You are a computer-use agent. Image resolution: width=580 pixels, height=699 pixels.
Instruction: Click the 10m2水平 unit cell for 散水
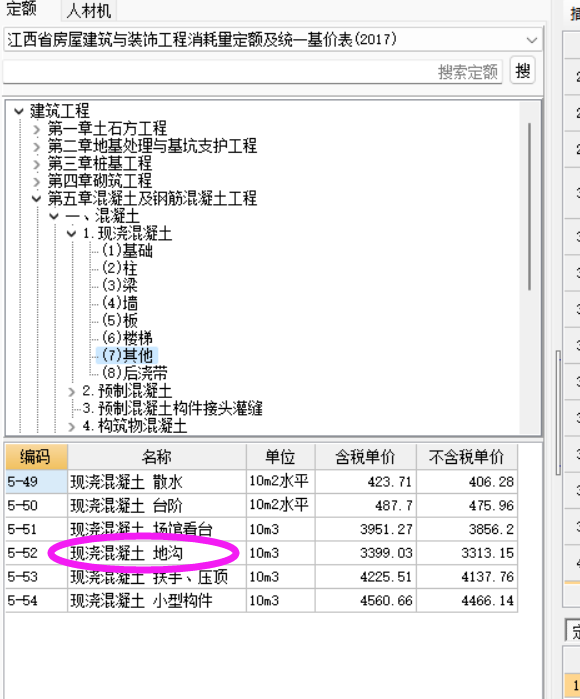pyautogui.click(x=280, y=482)
